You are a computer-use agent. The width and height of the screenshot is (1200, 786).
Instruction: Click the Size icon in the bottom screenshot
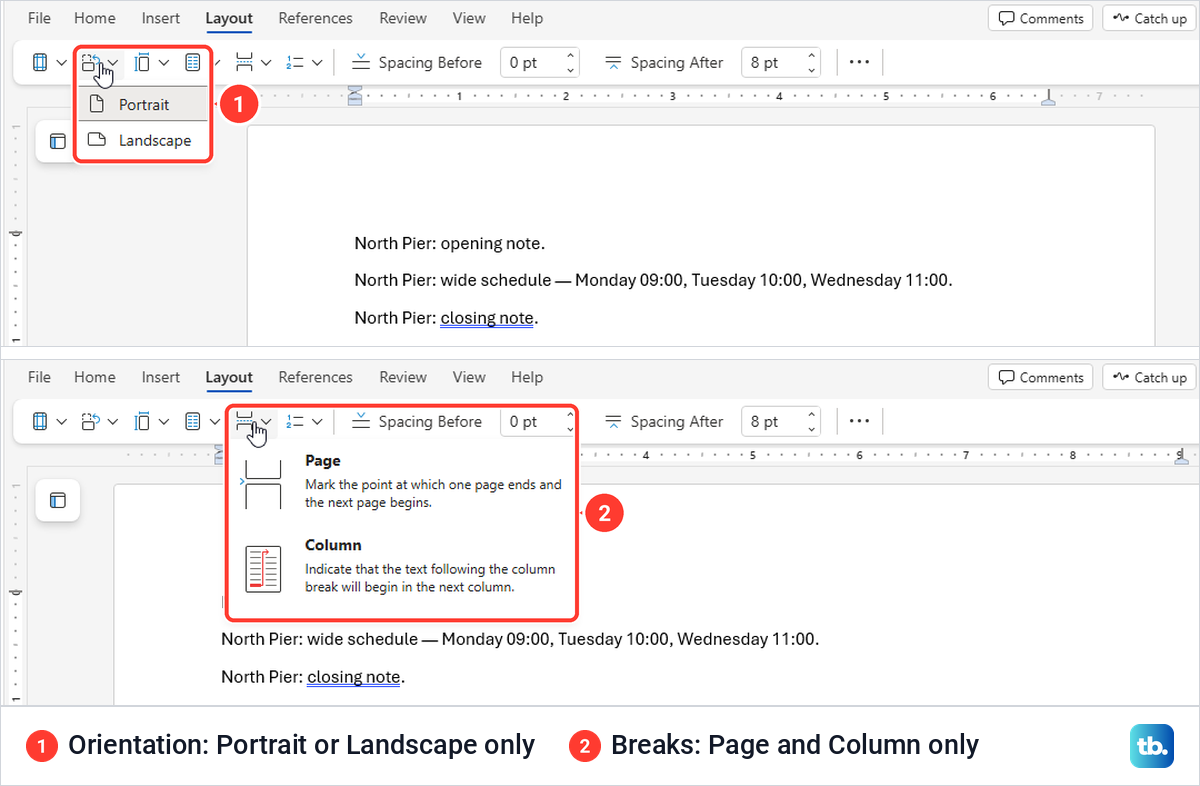click(142, 421)
